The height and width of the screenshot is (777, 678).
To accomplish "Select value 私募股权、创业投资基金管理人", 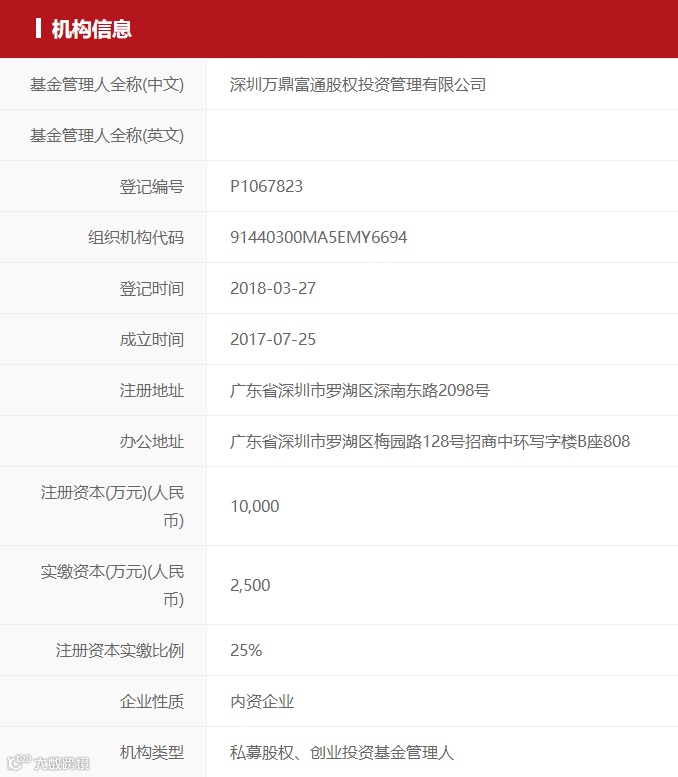I will (x=342, y=752).
